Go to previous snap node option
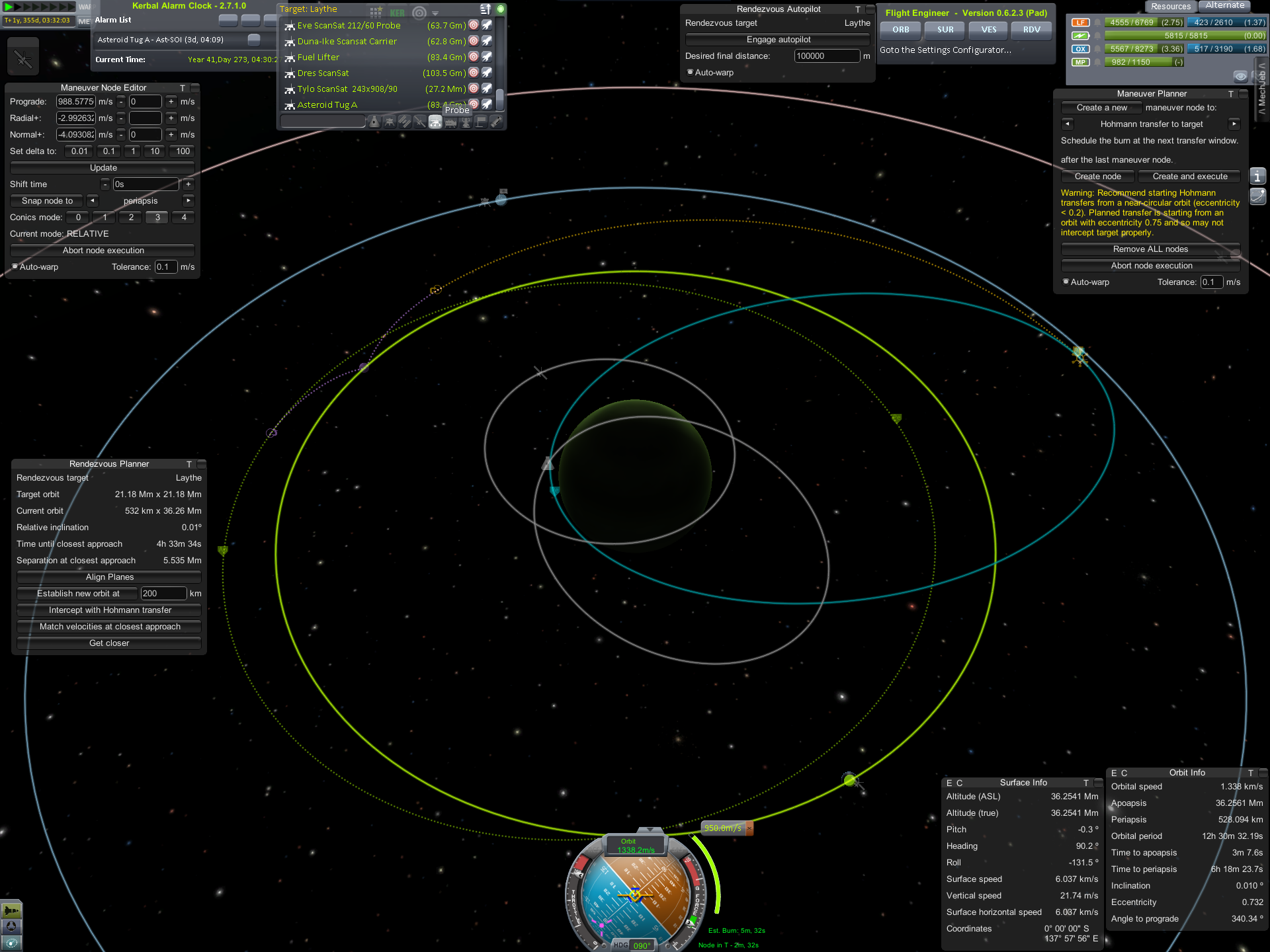 [93, 201]
